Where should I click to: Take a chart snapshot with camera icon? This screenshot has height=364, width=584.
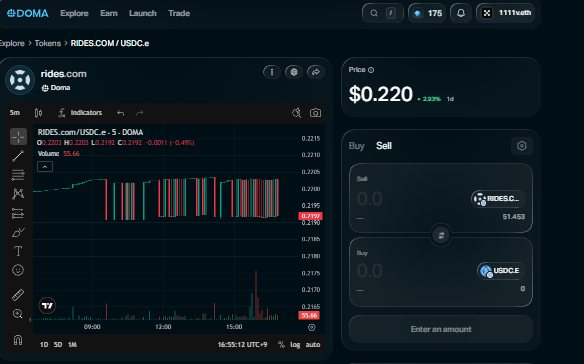click(x=315, y=113)
